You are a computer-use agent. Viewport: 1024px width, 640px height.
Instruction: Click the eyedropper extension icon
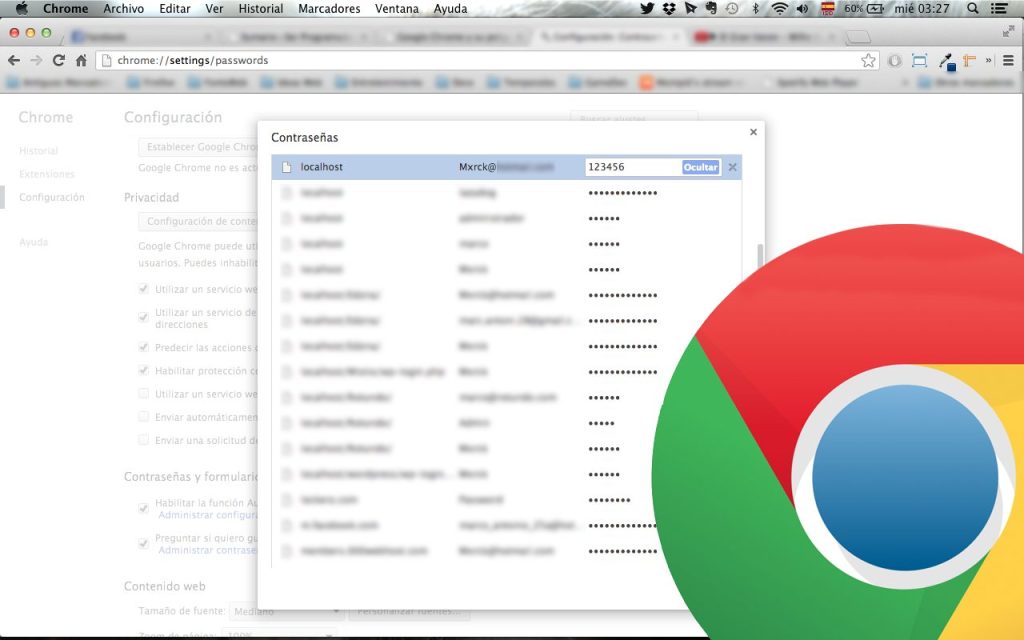946,60
